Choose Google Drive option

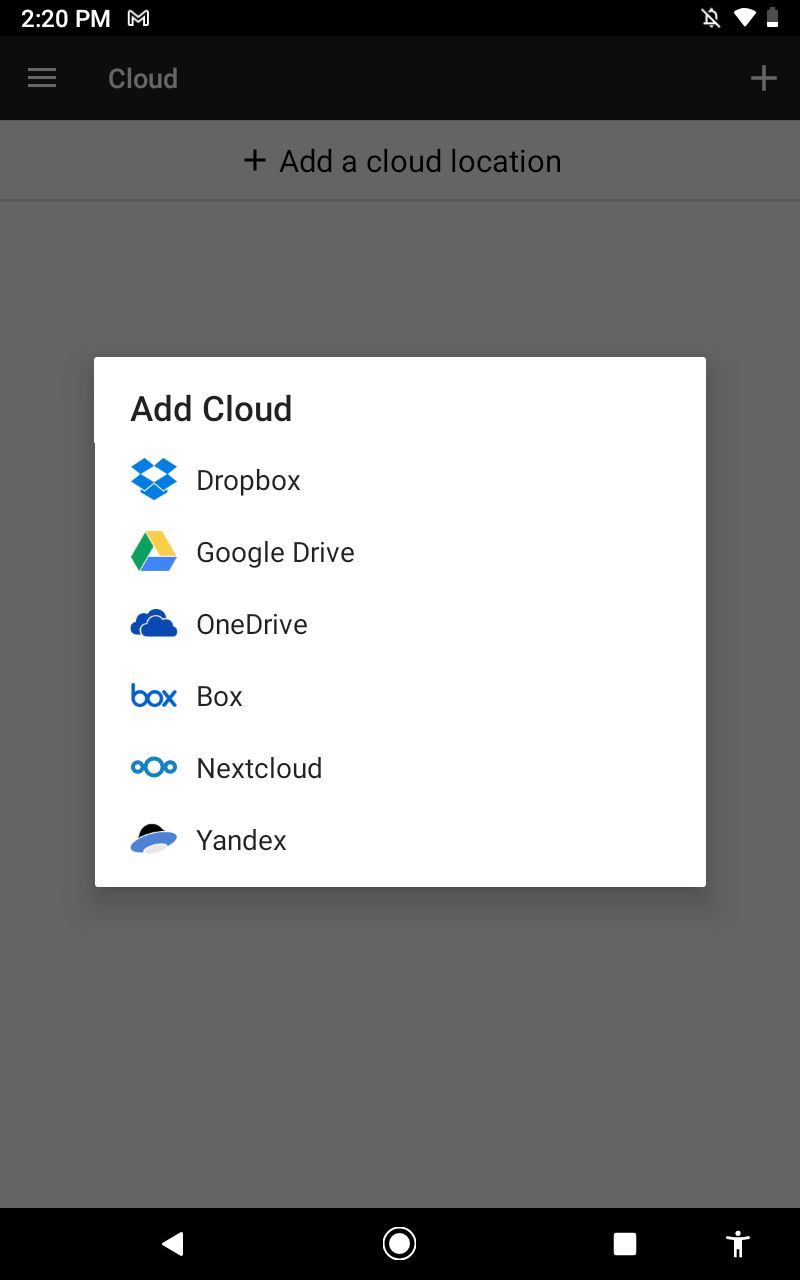(400, 552)
